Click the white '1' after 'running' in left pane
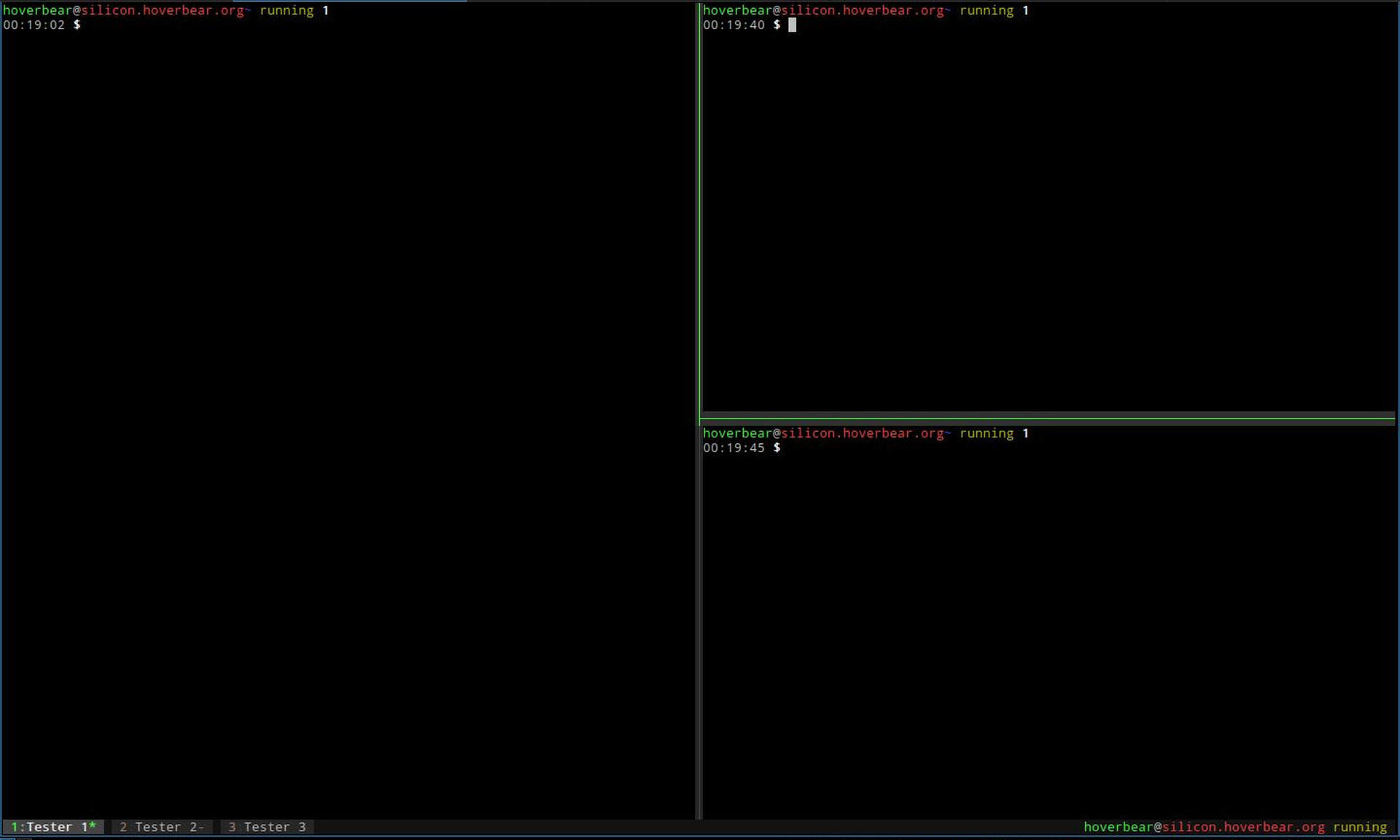Image resolution: width=1400 pixels, height=840 pixels. (326, 10)
